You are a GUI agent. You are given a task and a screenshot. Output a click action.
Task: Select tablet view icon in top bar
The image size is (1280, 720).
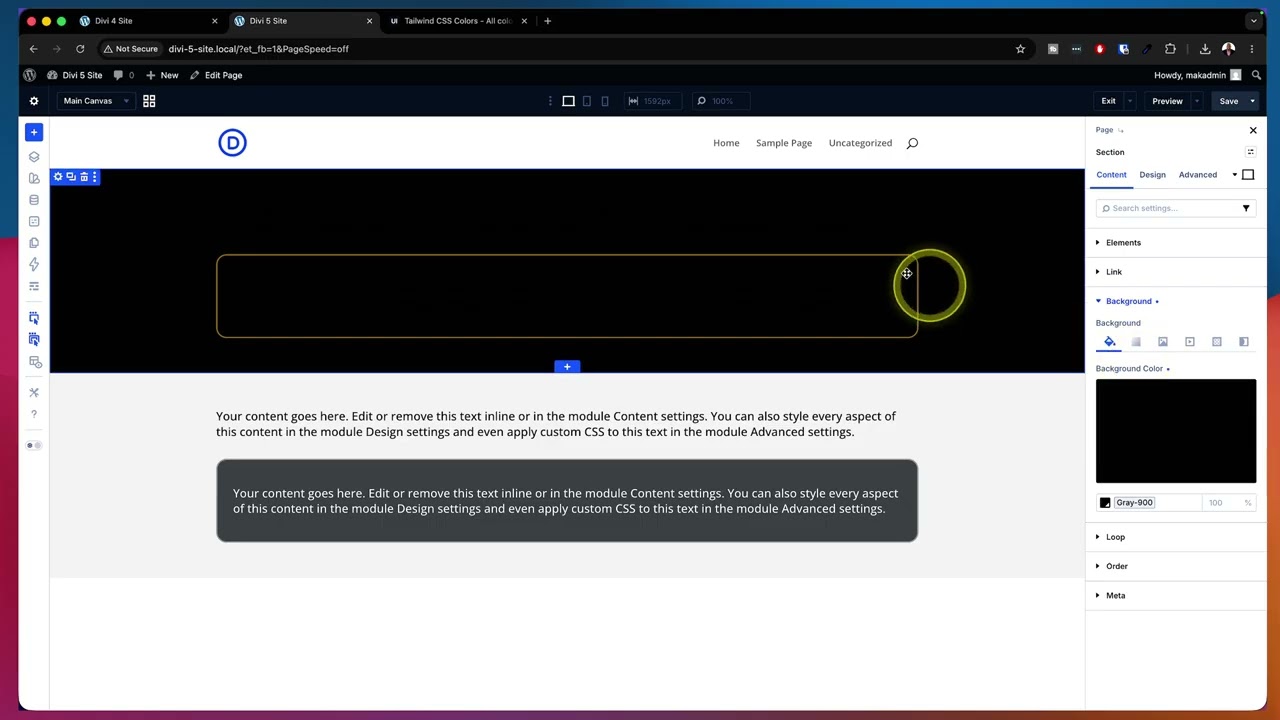pyautogui.click(x=587, y=101)
